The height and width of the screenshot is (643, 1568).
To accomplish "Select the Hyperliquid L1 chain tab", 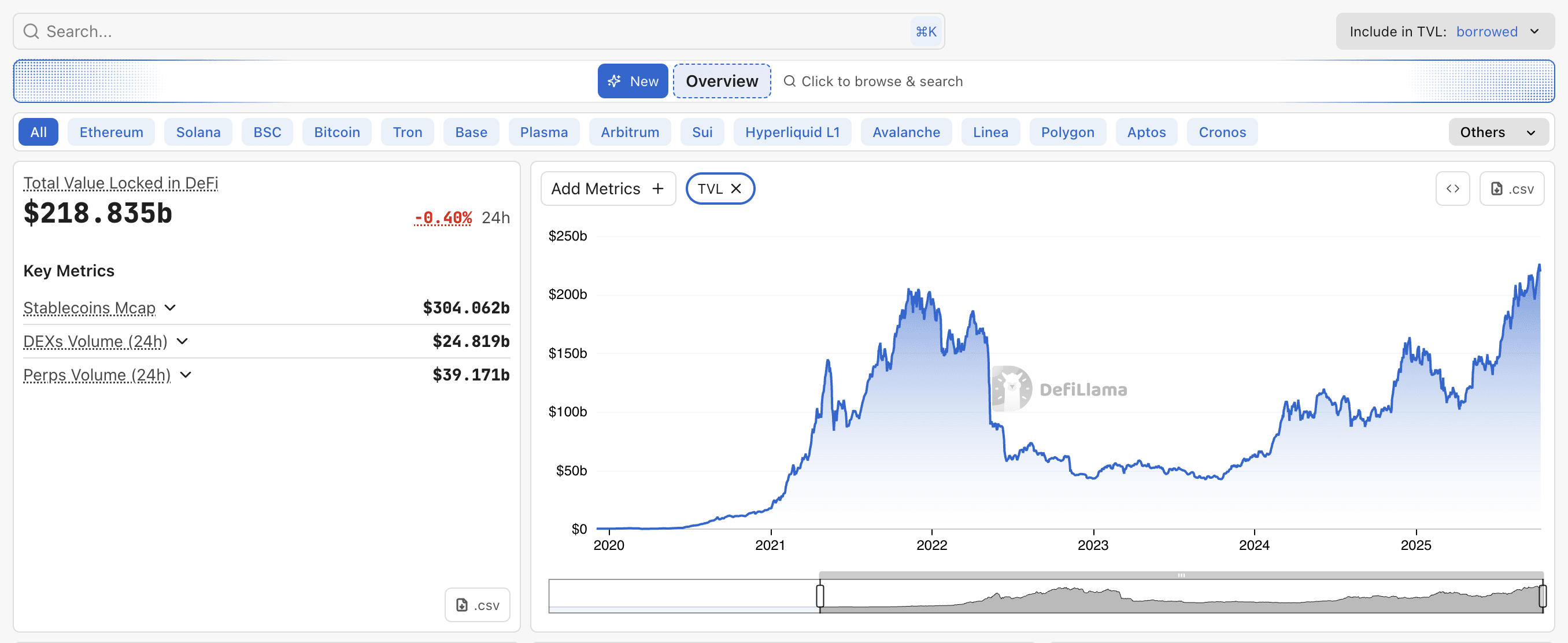I will 792,132.
